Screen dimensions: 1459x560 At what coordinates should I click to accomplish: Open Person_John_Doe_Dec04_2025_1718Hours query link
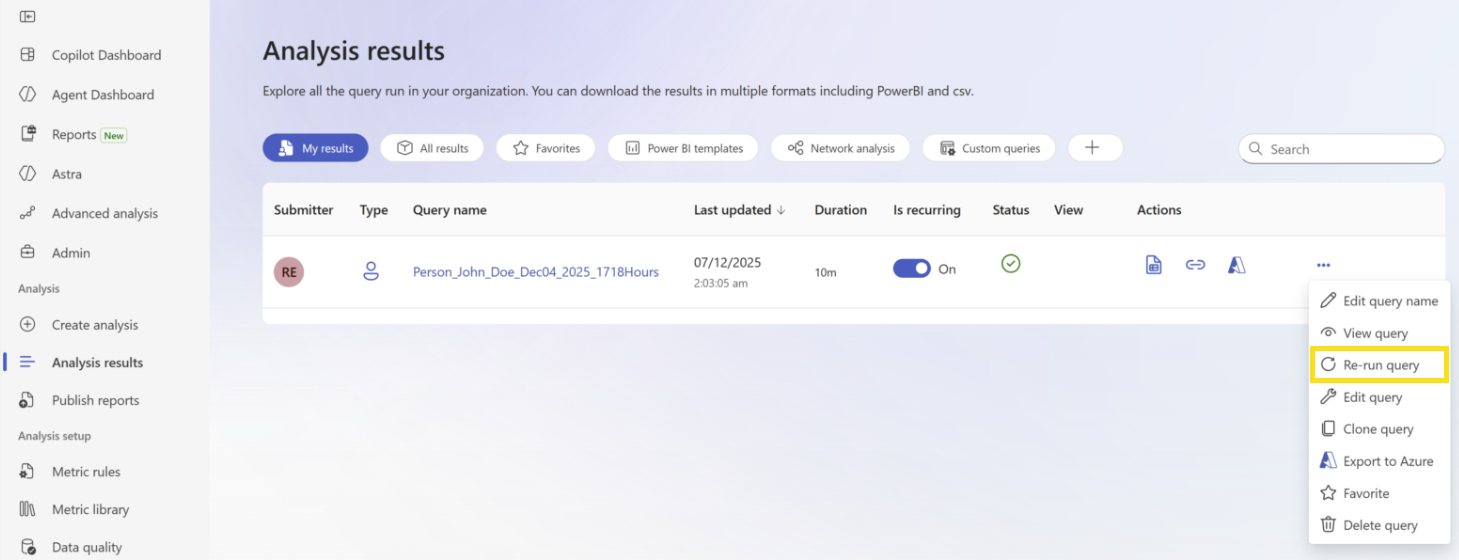coord(535,271)
